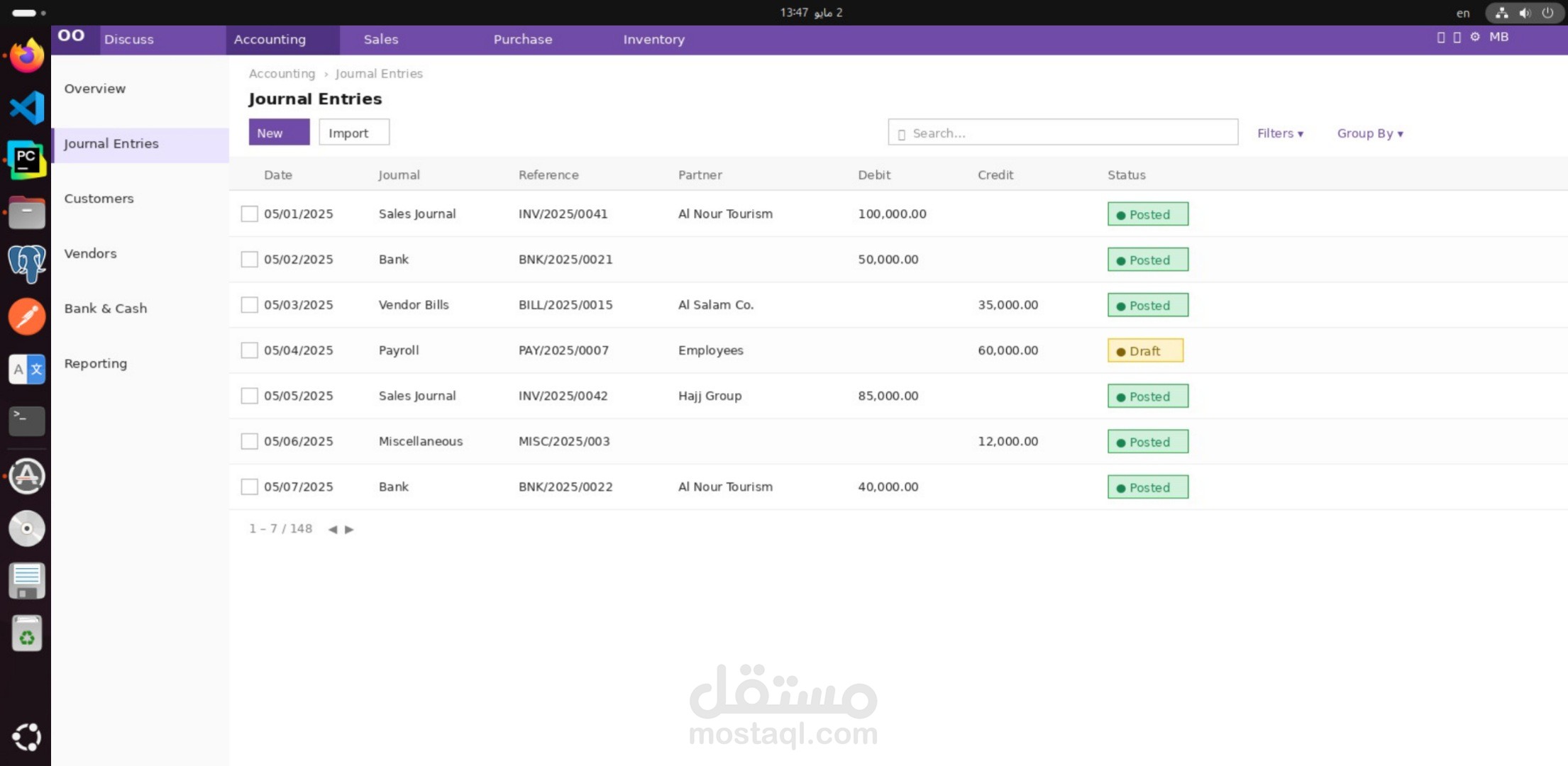Launch Visual Studio Code from the dock
Viewport: 1568px width, 766px height.
[x=27, y=108]
